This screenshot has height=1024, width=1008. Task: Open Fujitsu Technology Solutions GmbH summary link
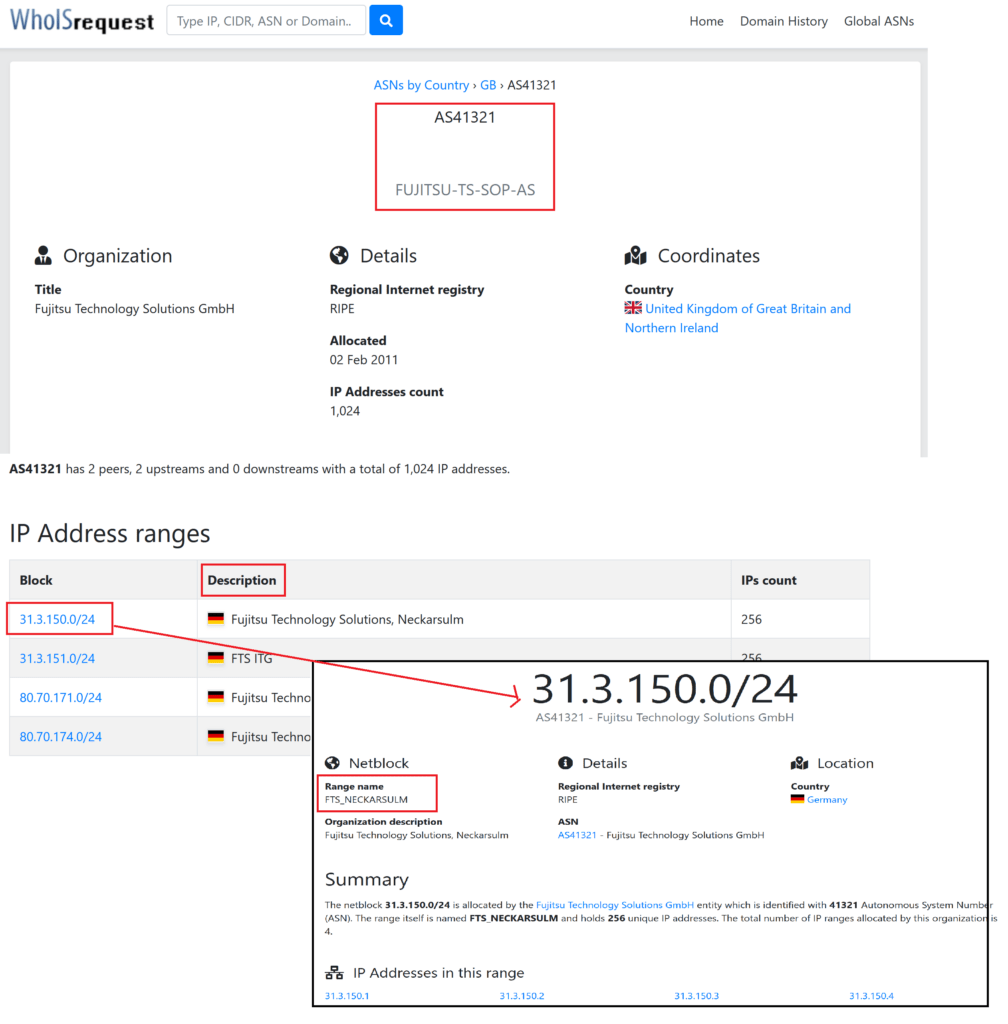614,905
